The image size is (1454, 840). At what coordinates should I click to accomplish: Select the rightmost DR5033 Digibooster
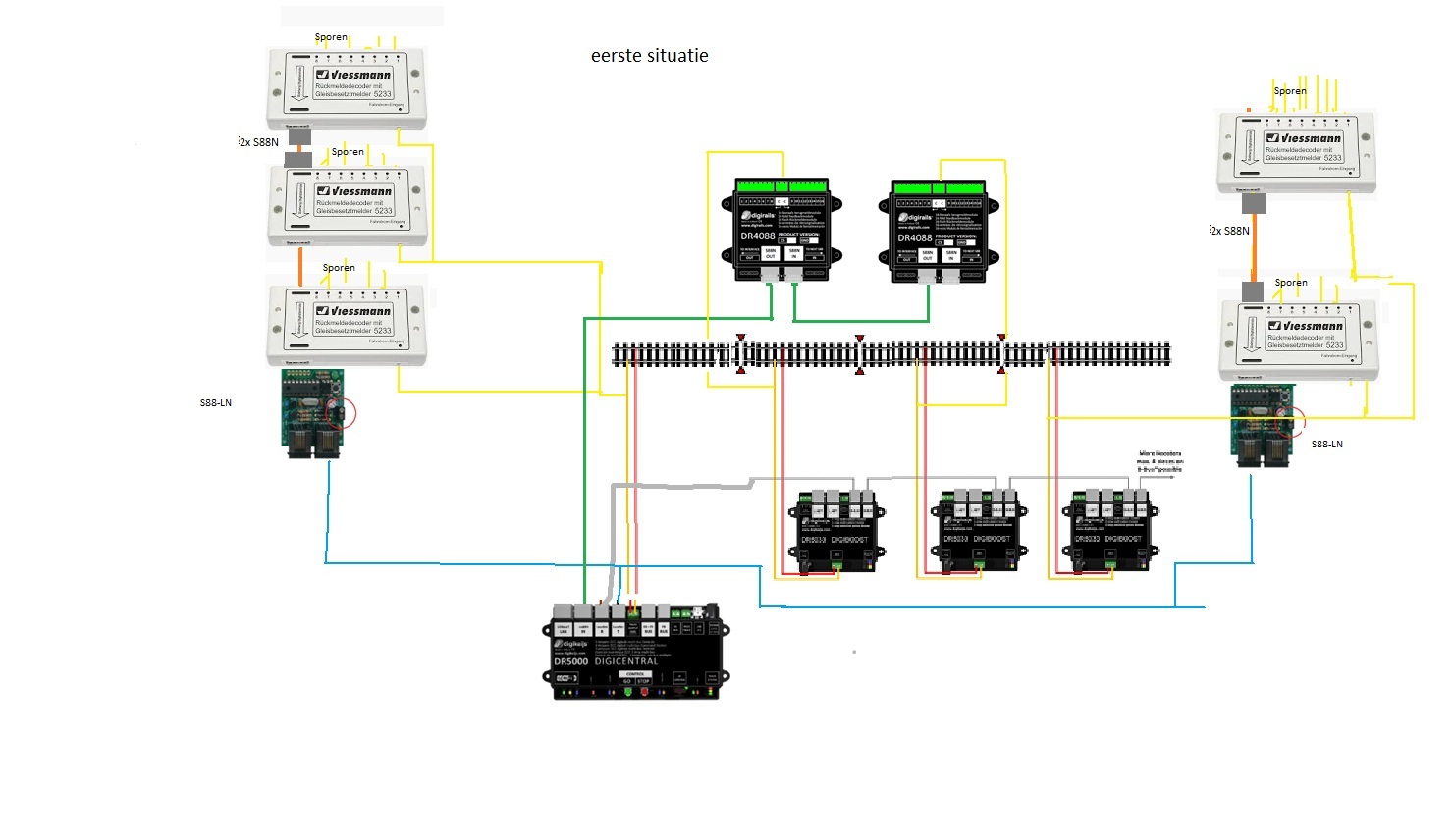pyautogui.click(x=1110, y=531)
